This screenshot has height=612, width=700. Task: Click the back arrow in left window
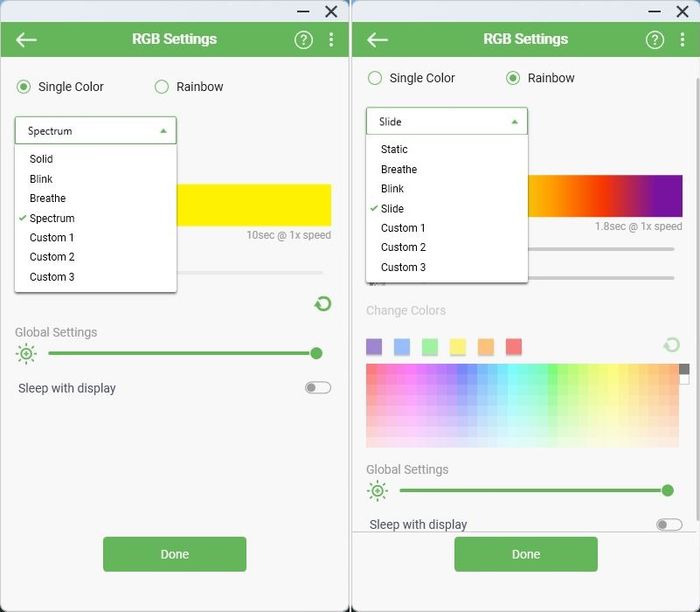pyautogui.click(x=27, y=40)
